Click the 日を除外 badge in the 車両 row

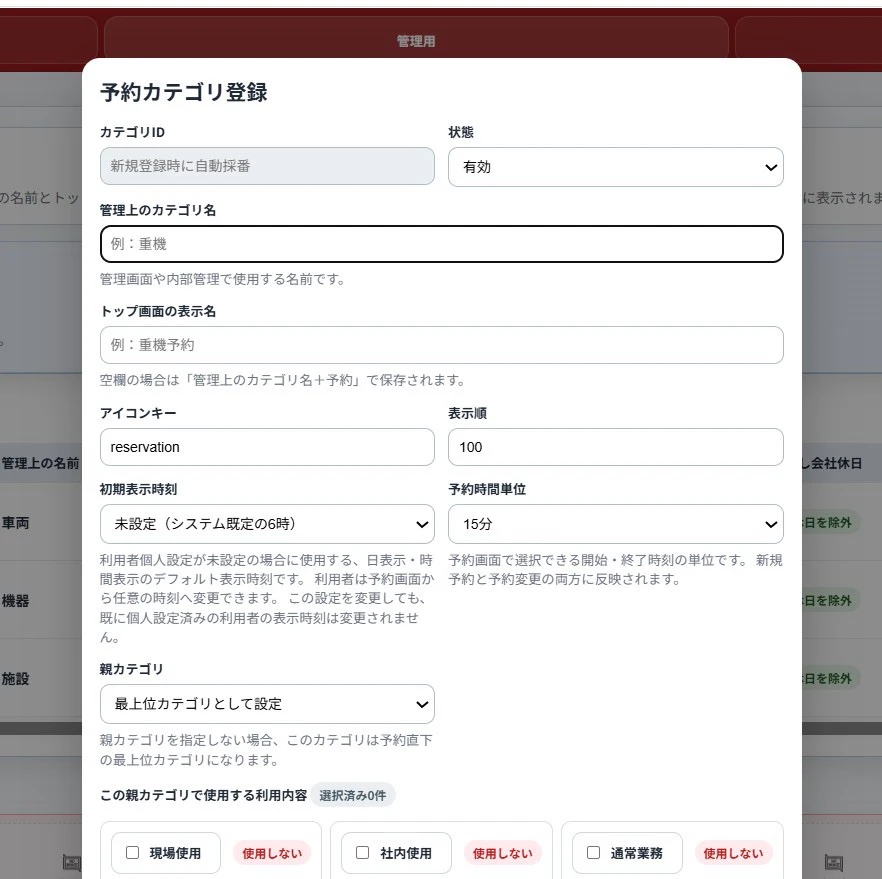click(831, 522)
